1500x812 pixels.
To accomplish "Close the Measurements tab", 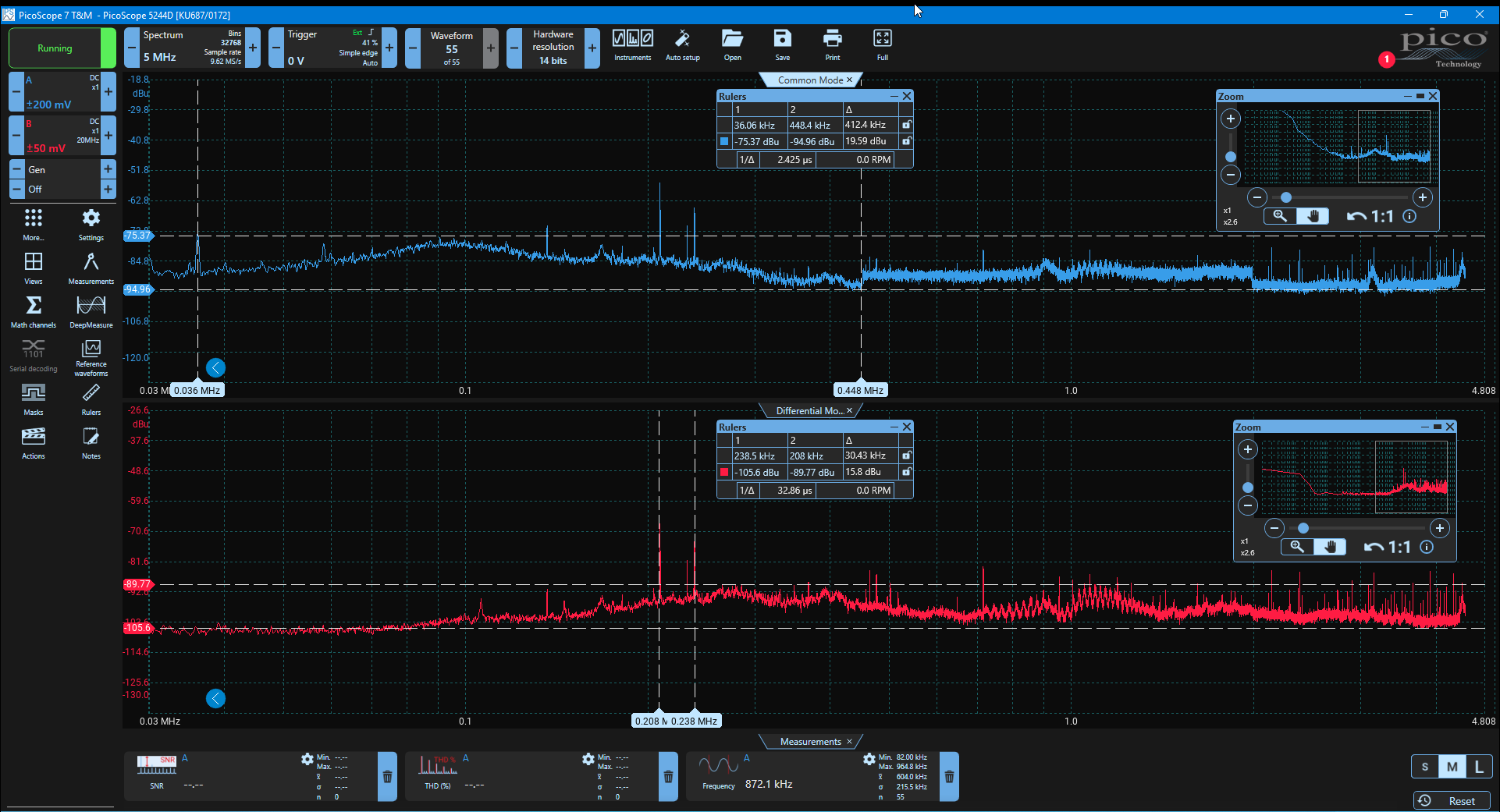I will 850,741.
